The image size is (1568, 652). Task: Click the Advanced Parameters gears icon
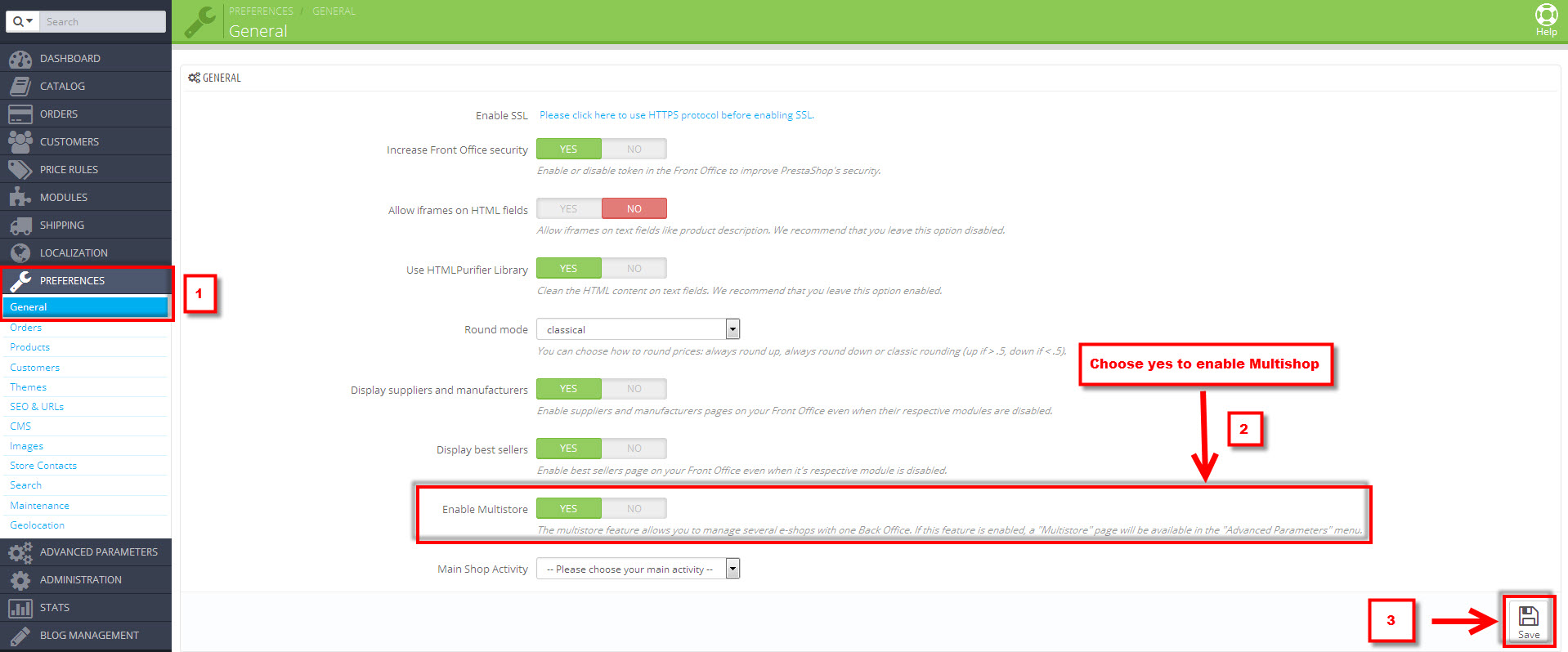tap(20, 552)
